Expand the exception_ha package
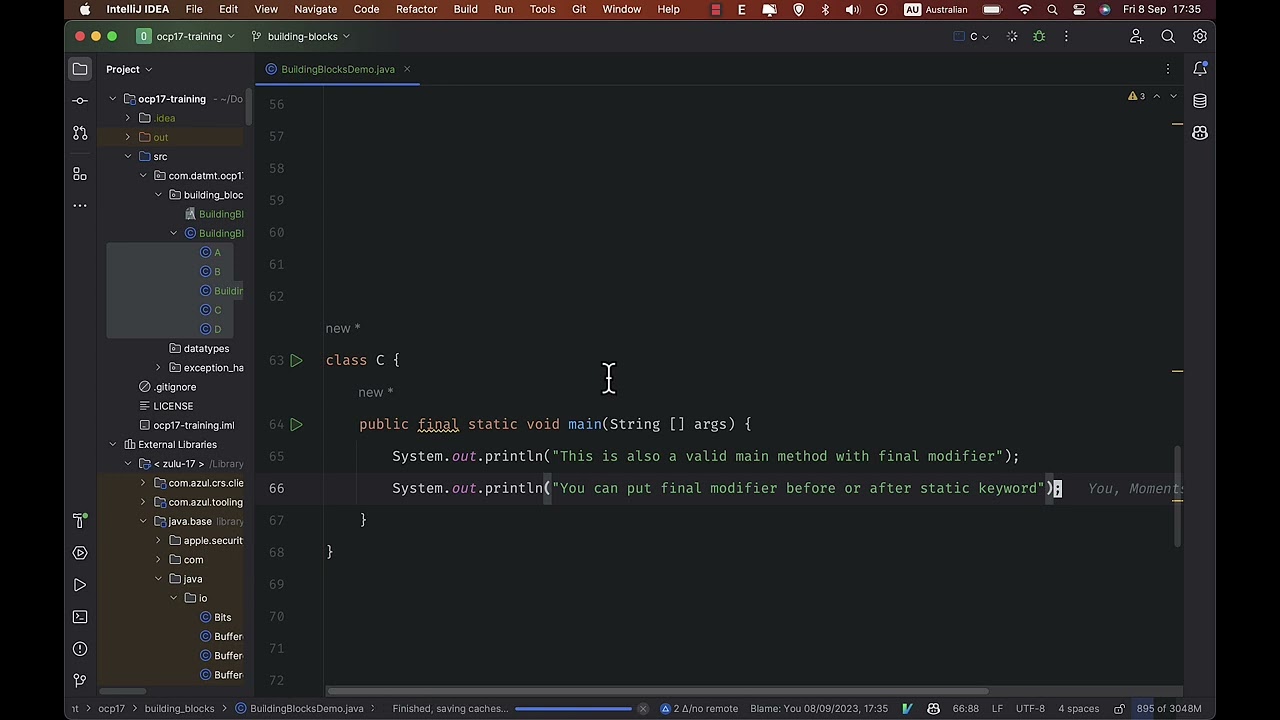Image resolution: width=1280 pixels, height=720 pixels. coord(158,367)
